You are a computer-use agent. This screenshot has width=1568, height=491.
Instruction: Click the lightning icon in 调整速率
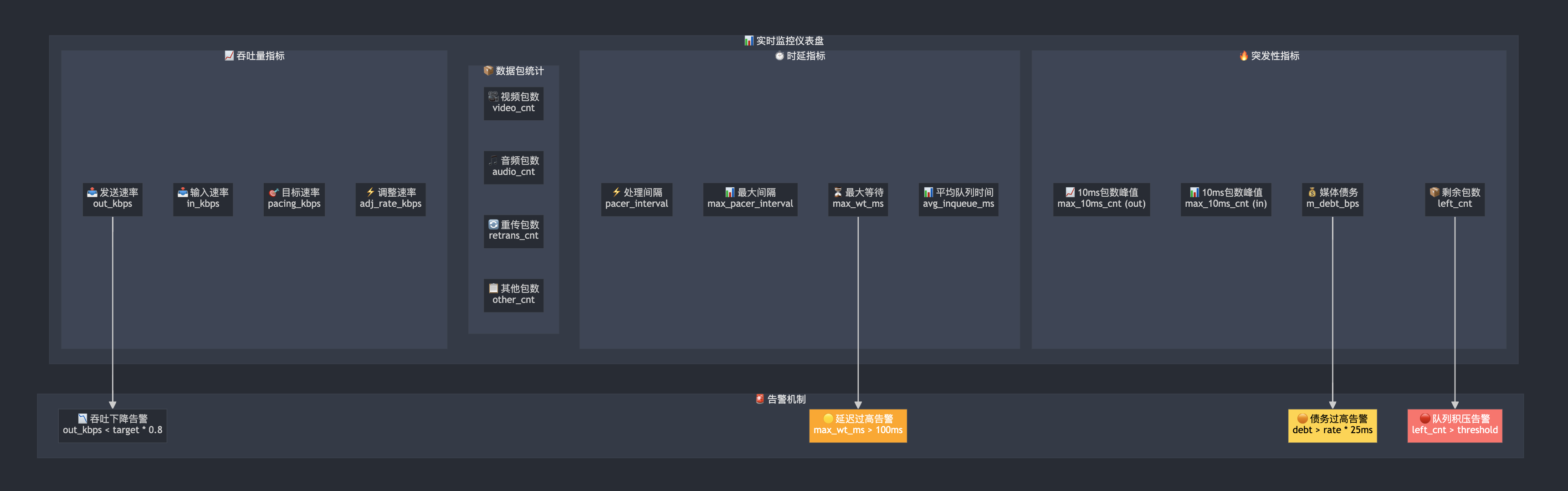point(370,192)
